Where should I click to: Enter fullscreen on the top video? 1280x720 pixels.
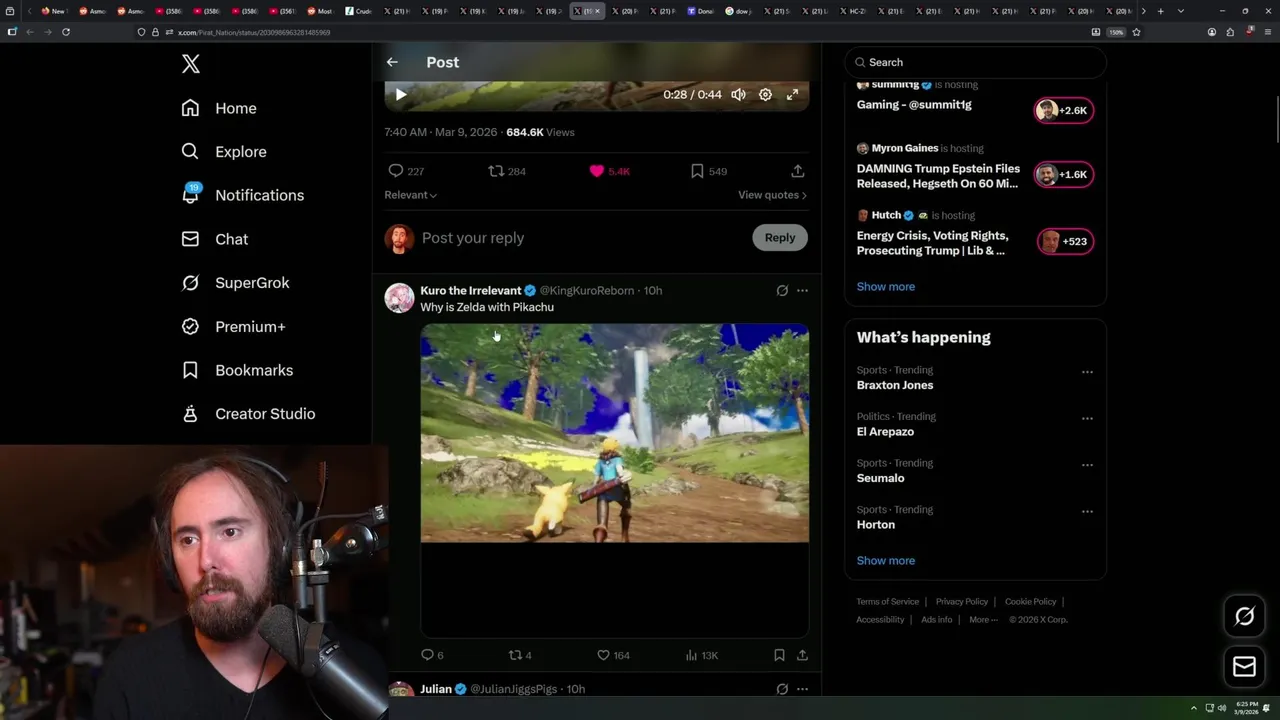(x=792, y=95)
